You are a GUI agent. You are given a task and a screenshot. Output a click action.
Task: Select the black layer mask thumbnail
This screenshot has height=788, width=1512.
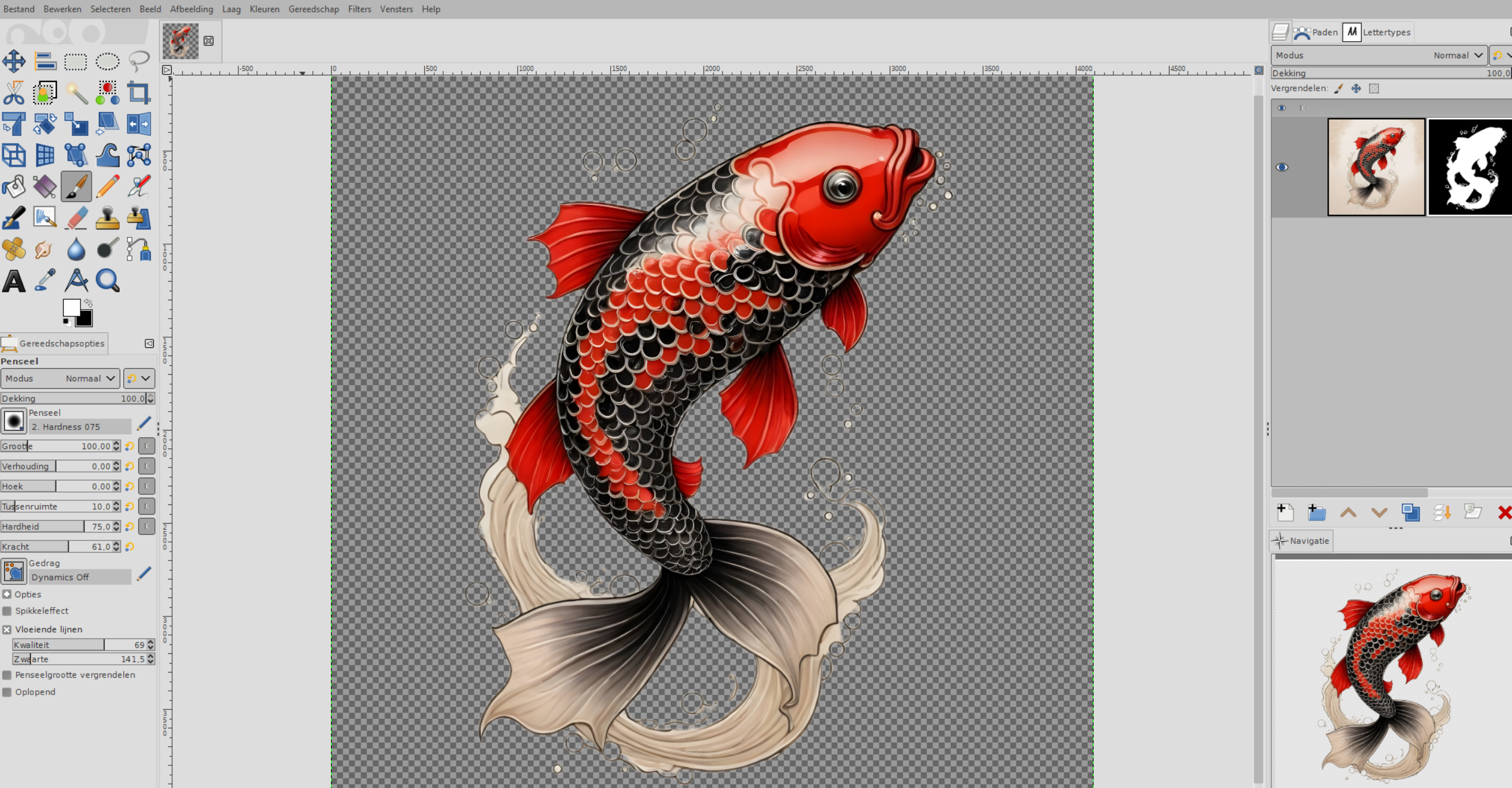[1469, 167]
